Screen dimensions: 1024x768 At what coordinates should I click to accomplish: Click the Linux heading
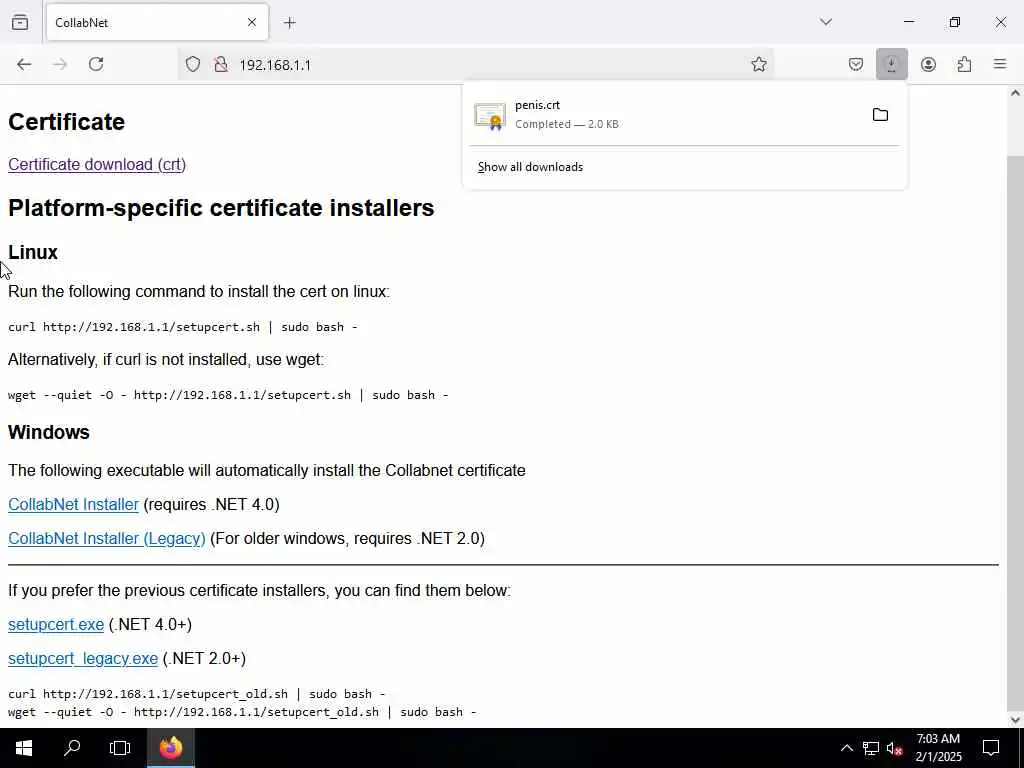(33, 252)
